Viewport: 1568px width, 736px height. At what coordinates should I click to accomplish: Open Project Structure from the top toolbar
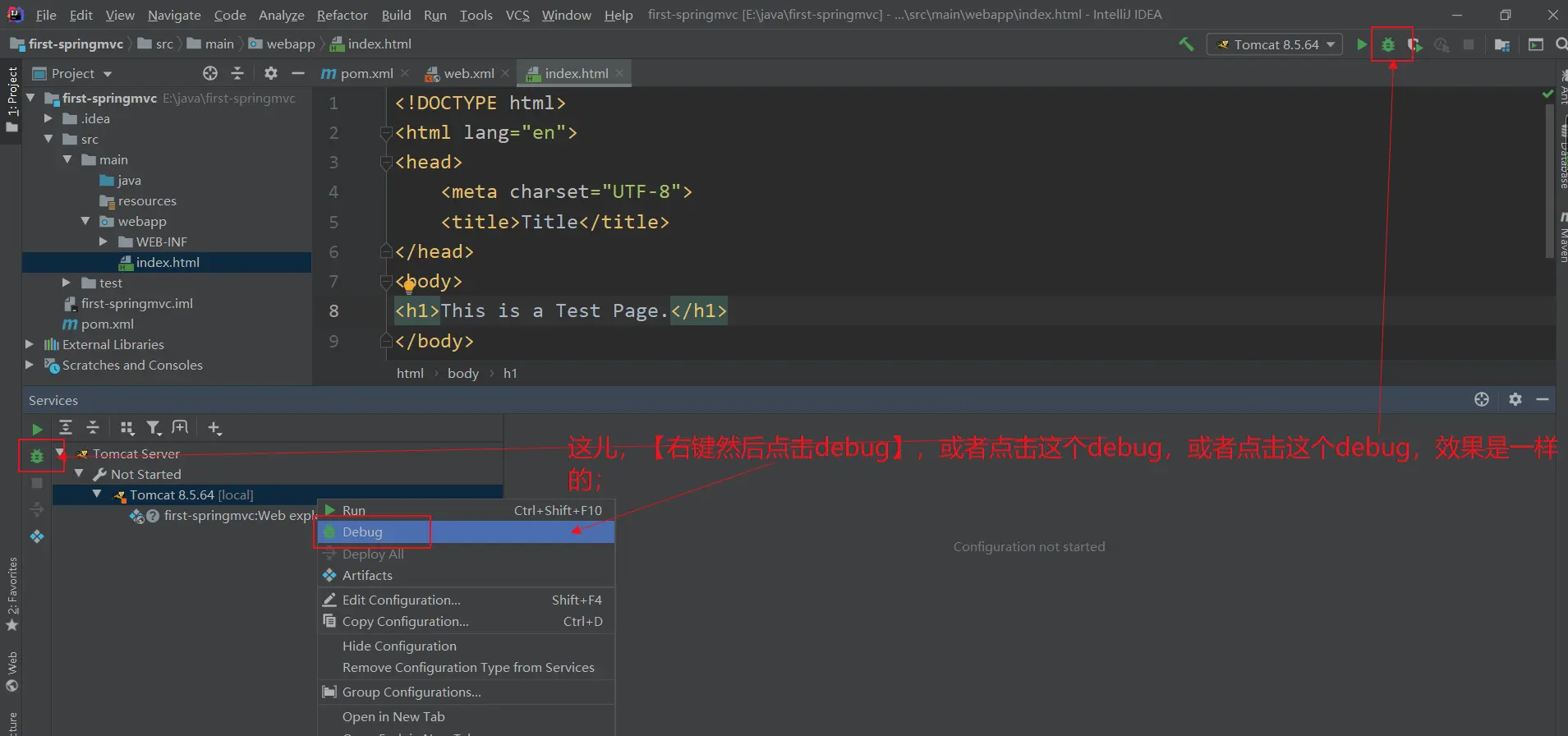(x=1502, y=44)
